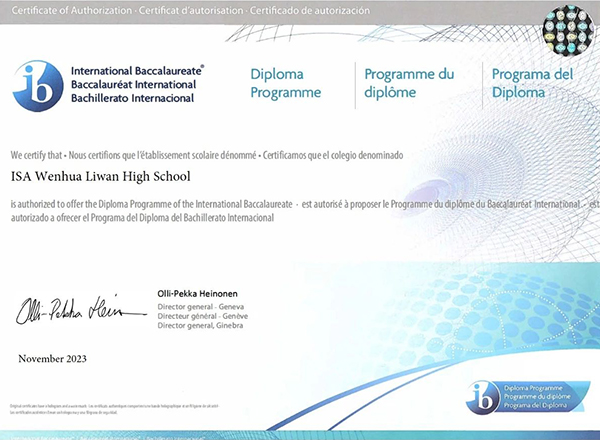Click the 'Director general - Geneva' title

(201, 303)
